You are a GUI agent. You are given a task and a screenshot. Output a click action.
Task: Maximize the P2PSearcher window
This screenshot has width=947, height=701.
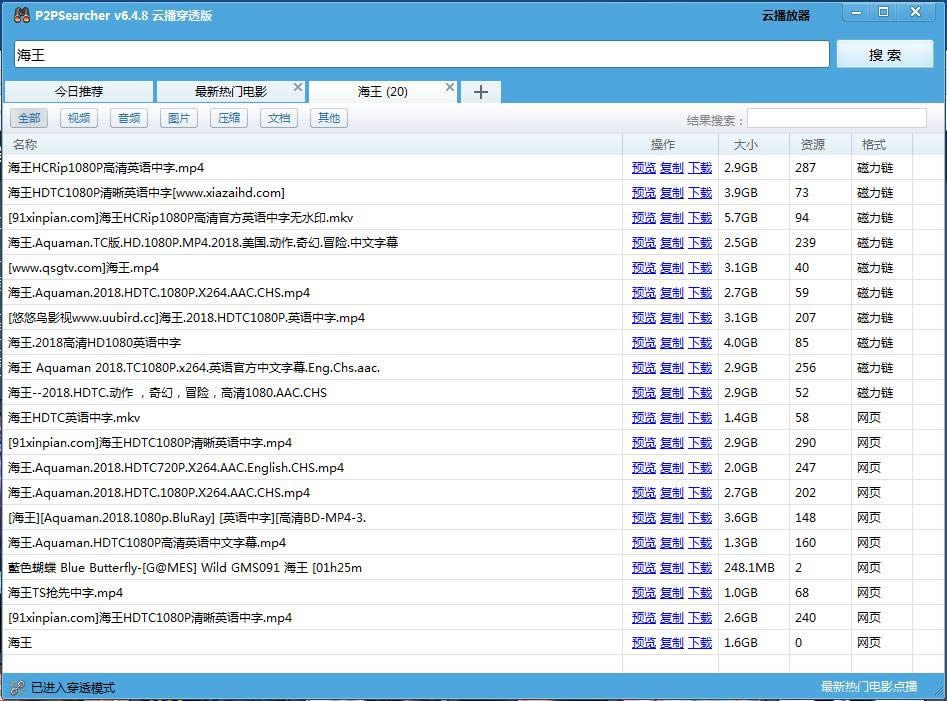(883, 12)
